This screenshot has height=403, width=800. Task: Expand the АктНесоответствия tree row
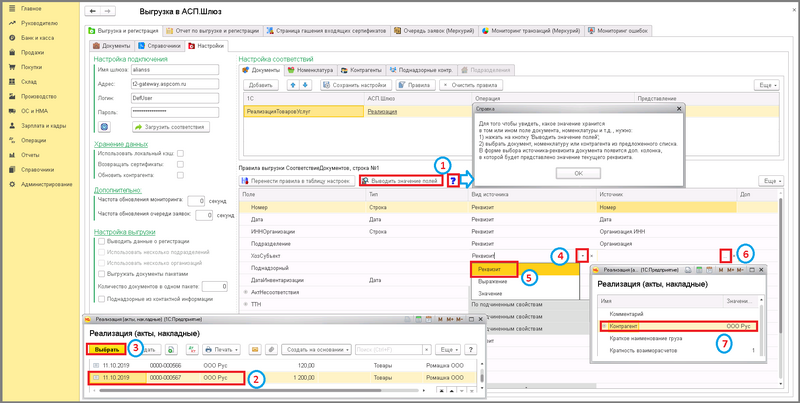[x=245, y=292]
